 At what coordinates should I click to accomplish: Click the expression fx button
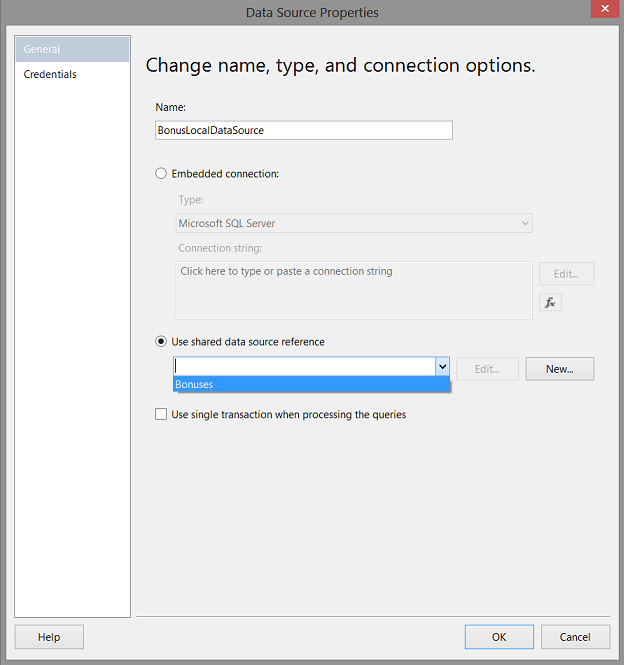tap(550, 302)
